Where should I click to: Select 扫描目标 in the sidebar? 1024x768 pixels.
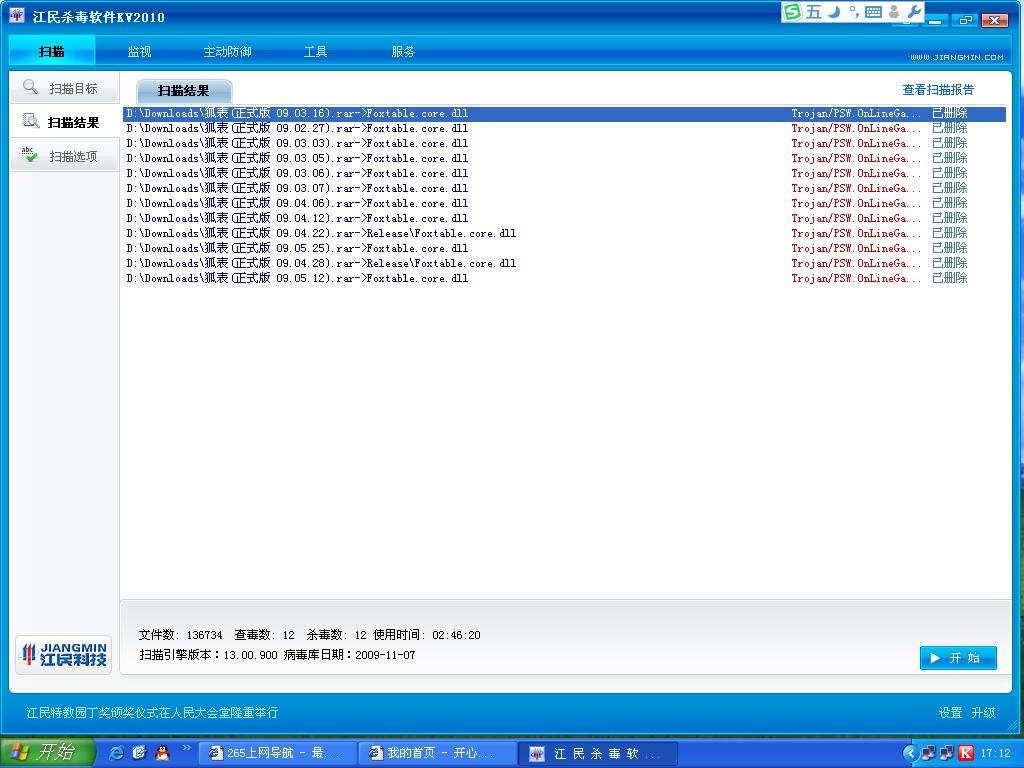point(64,88)
